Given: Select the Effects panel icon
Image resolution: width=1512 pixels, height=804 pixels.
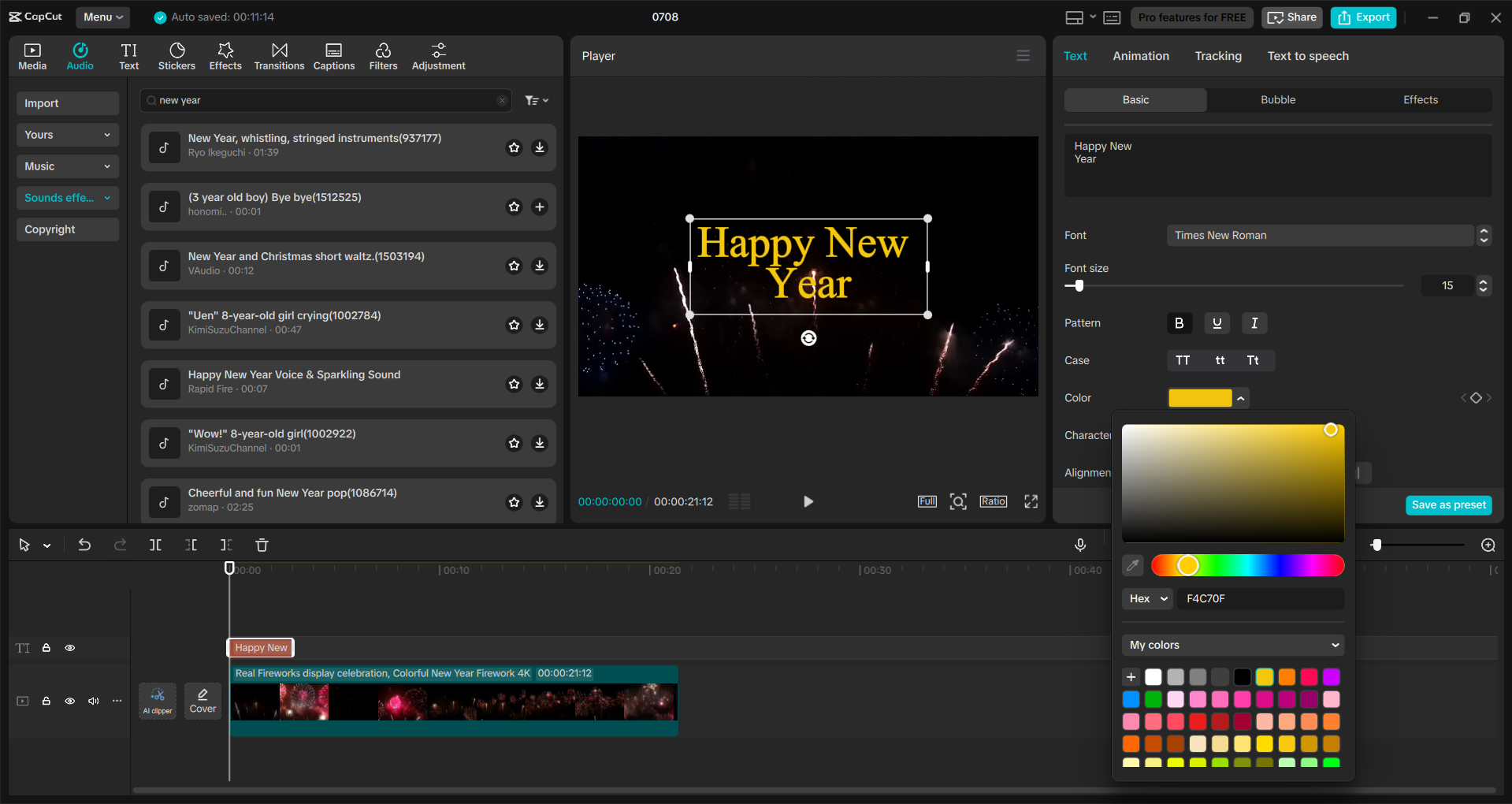Looking at the screenshot, I should pyautogui.click(x=225, y=55).
